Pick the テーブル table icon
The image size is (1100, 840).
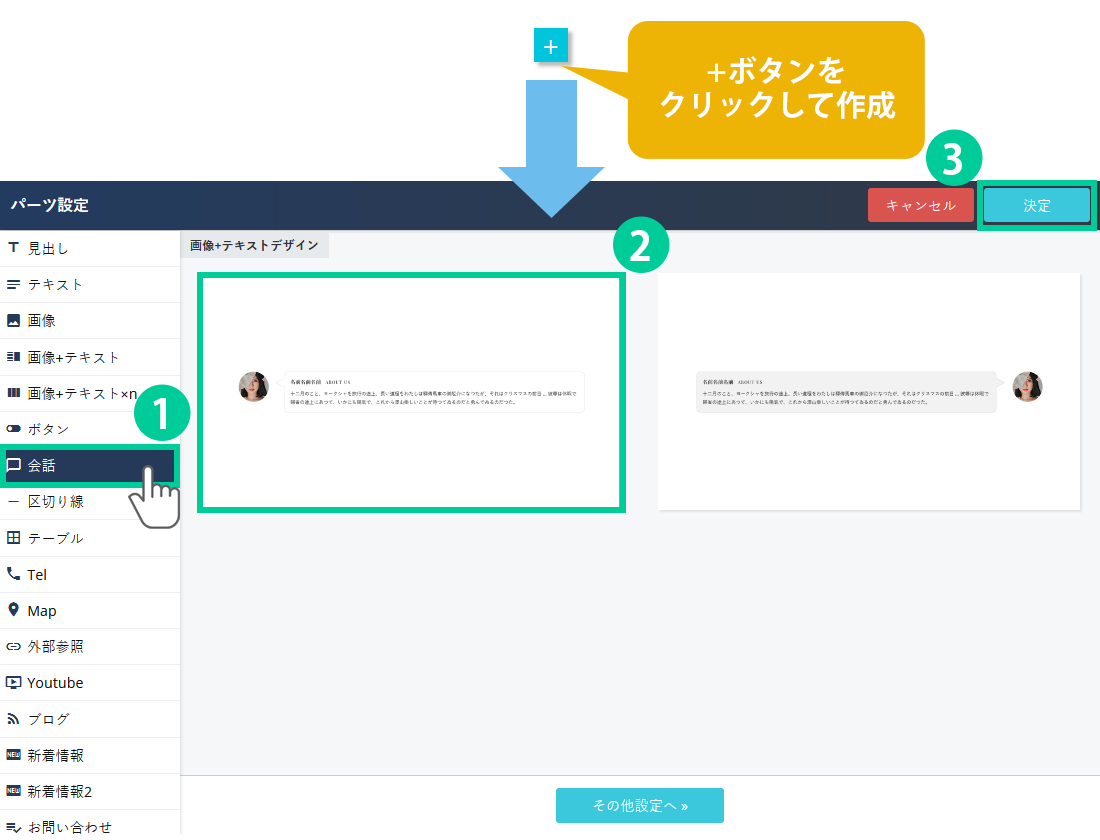[14, 538]
